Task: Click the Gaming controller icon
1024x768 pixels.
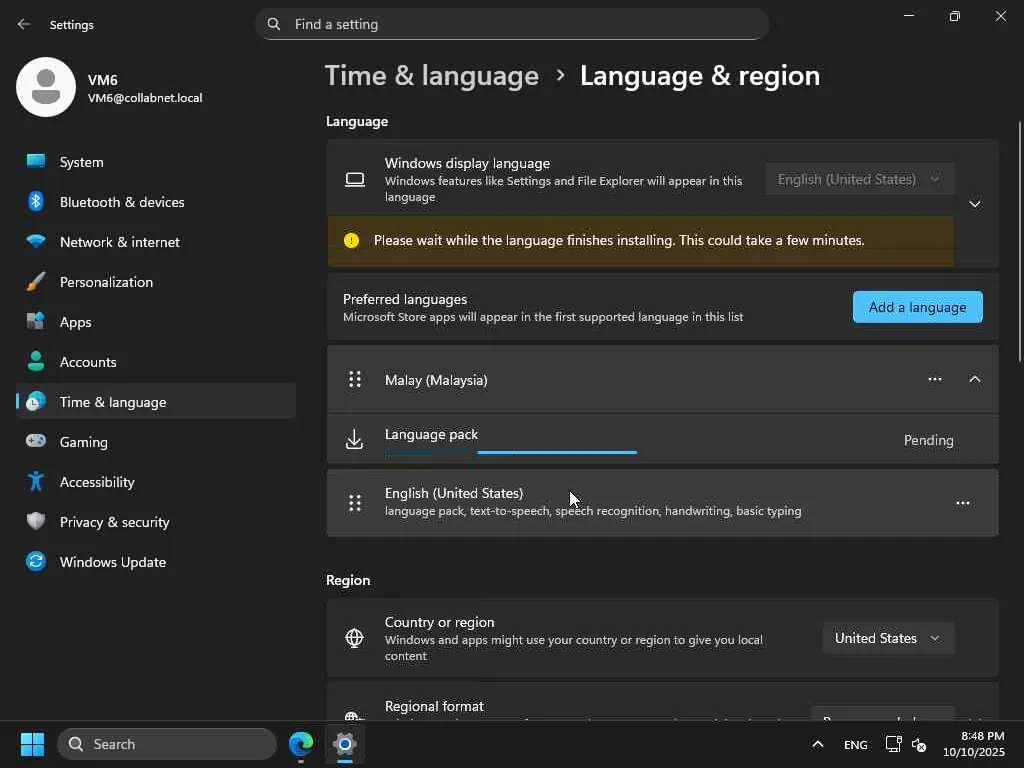Action: click(x=36, y=441)
